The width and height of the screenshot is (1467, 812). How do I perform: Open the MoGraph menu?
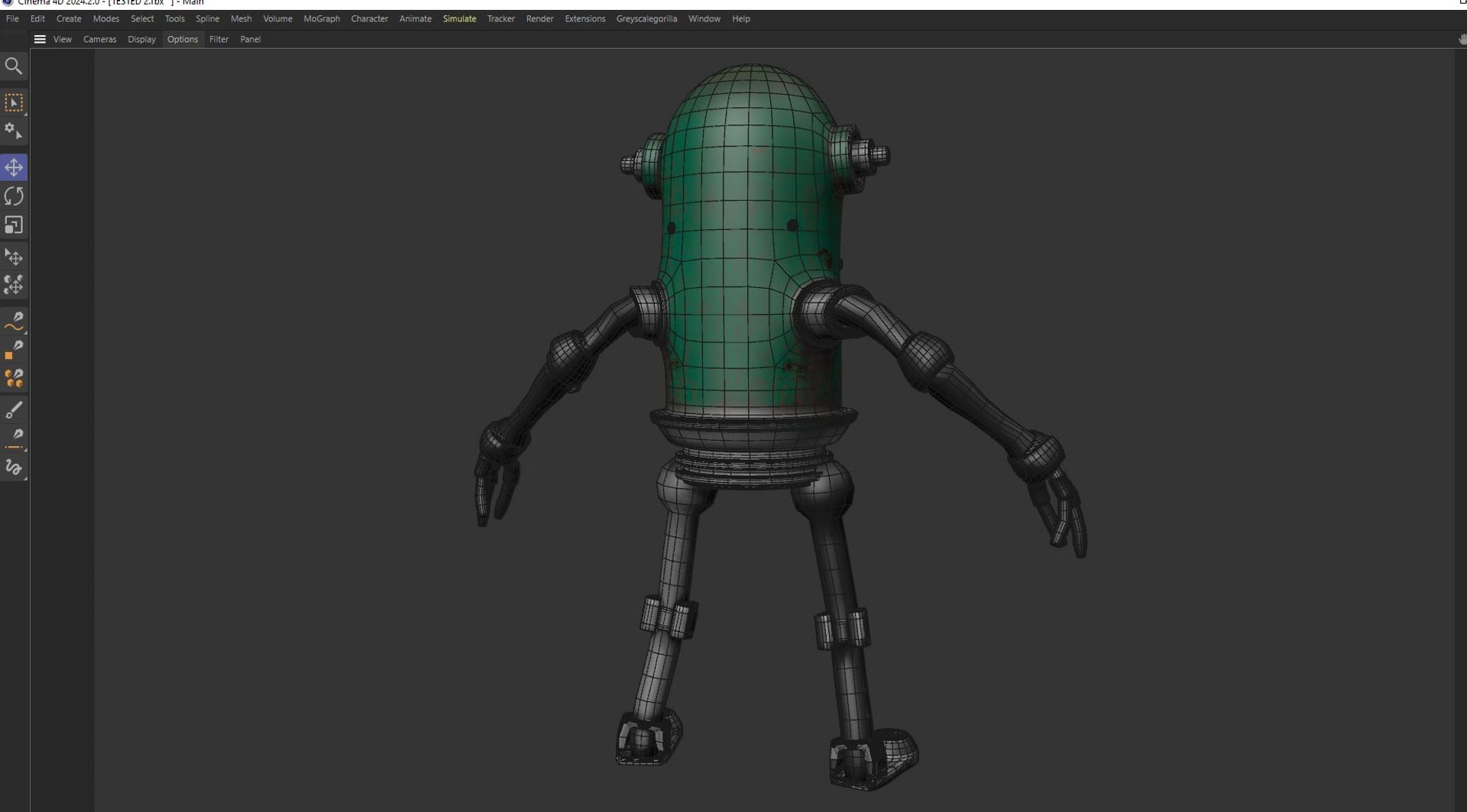coord(322,19)
